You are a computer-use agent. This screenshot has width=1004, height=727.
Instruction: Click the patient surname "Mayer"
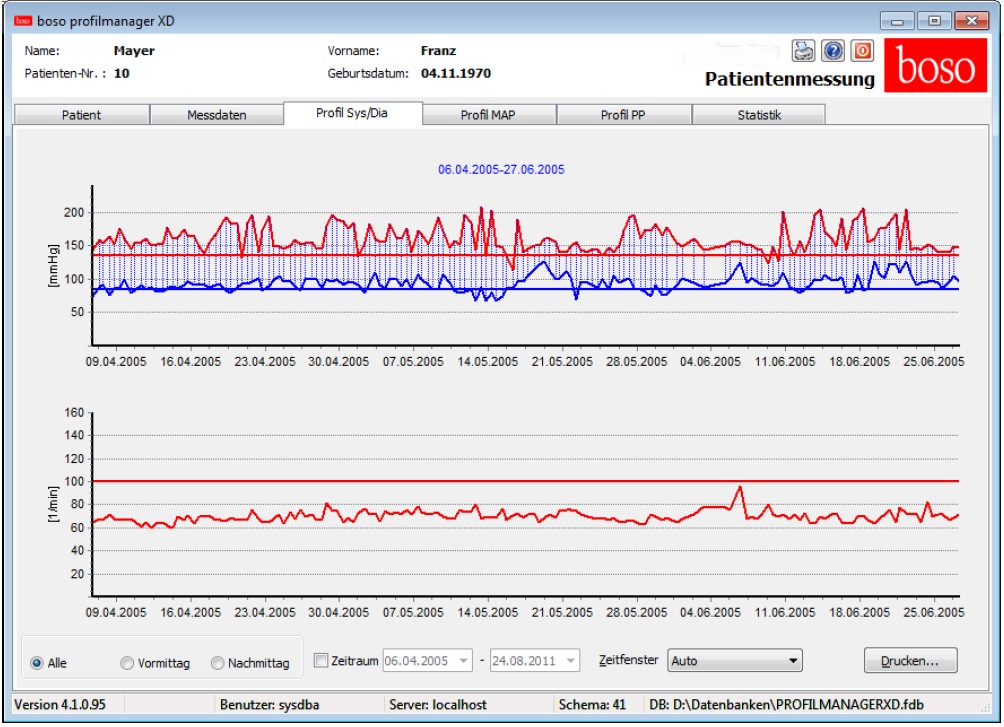click(134, 51)
